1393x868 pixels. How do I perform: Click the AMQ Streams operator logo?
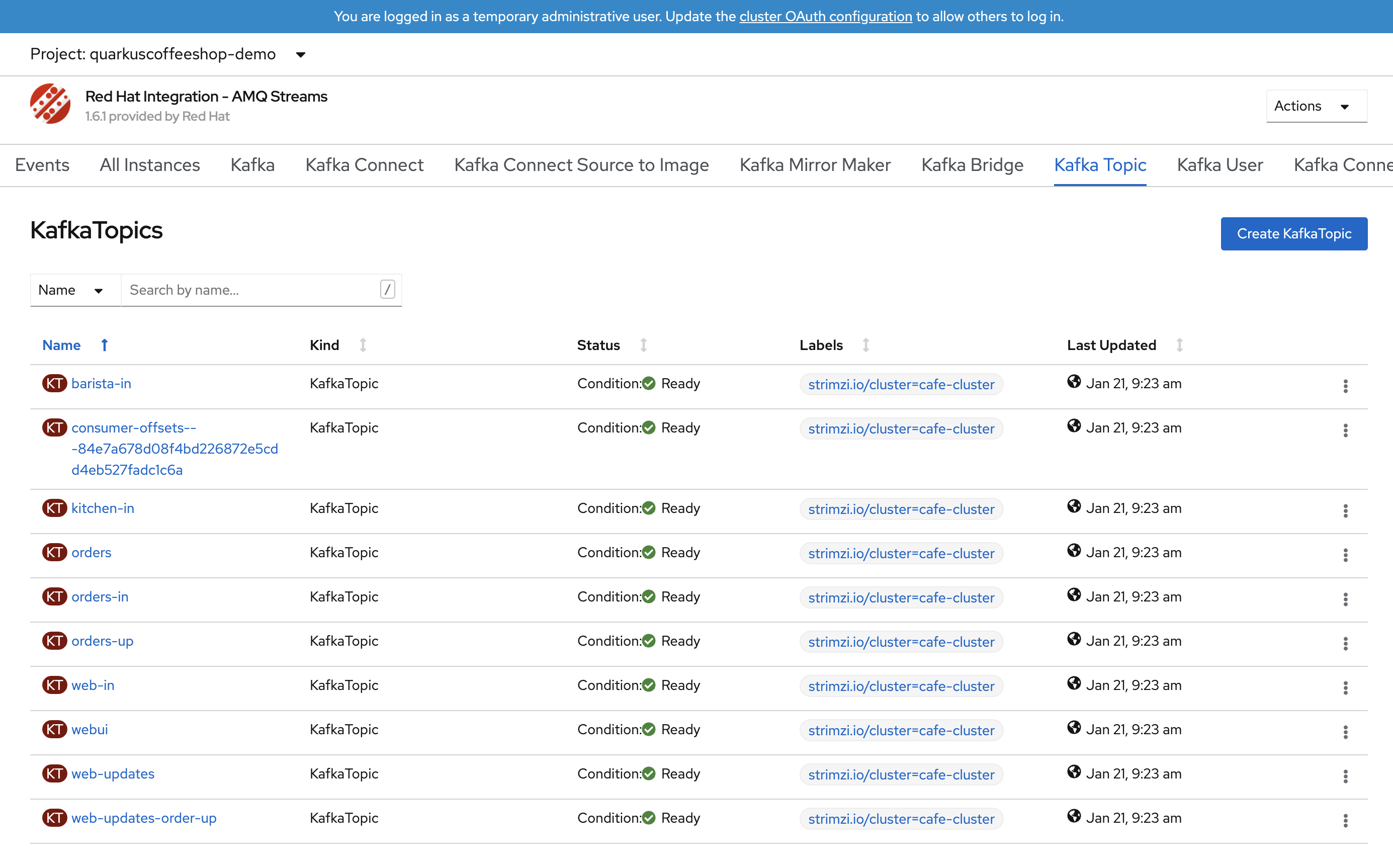(x=50, y=105)
